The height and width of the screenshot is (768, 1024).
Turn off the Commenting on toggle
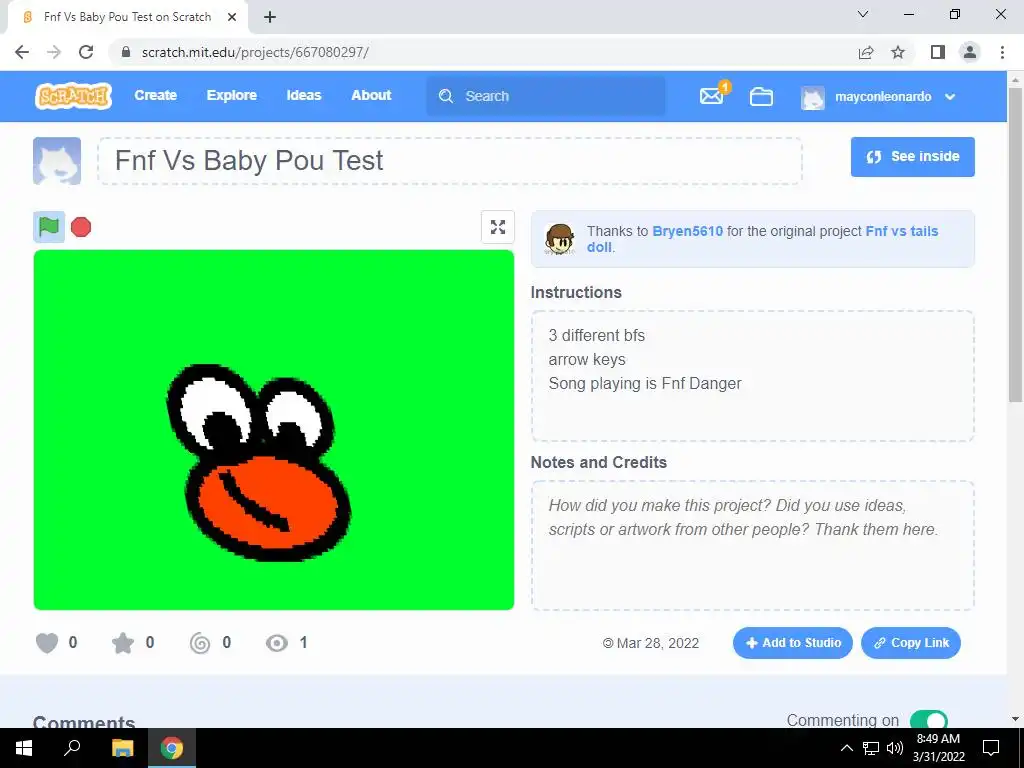(929, 720)
